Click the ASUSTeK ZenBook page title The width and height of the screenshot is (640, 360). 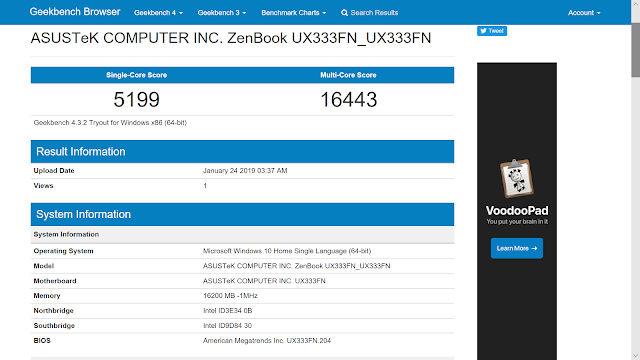pyautogui.click(x=231, y=38)
